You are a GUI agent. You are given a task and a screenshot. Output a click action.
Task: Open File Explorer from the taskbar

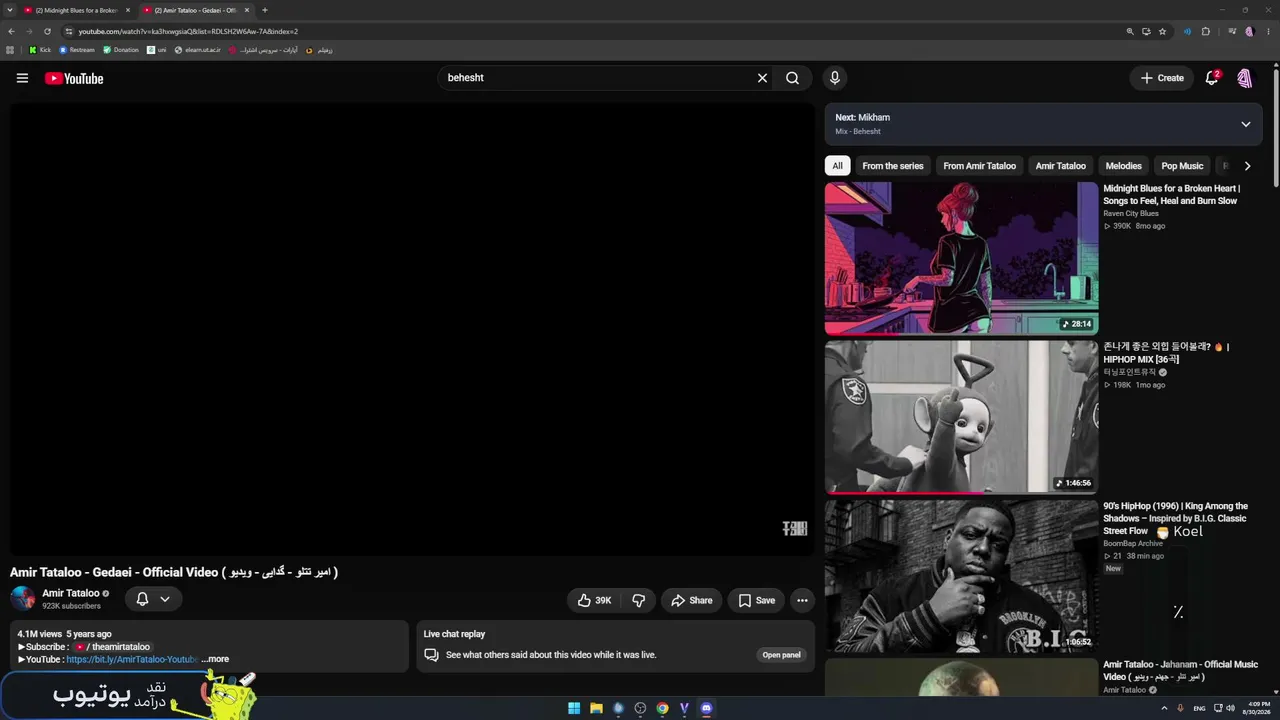[x=596, y=708]
